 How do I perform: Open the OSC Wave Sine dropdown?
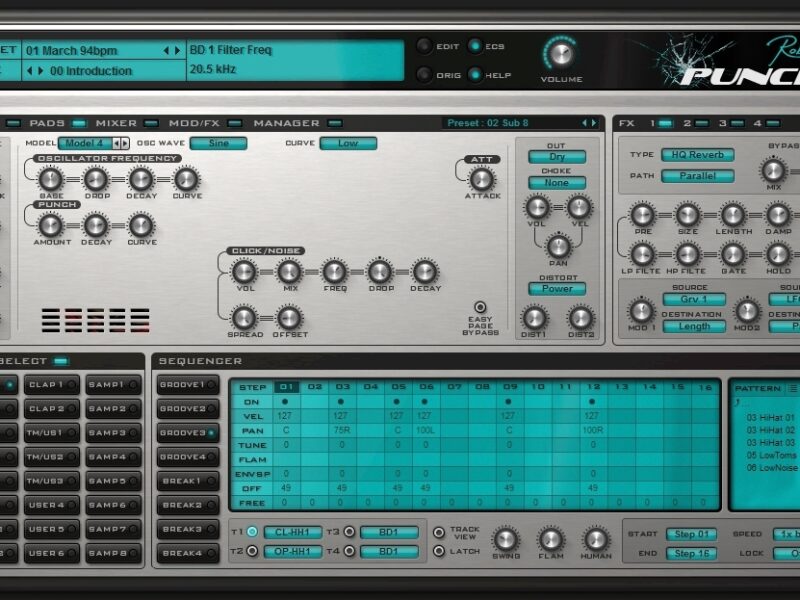(218, 143)
